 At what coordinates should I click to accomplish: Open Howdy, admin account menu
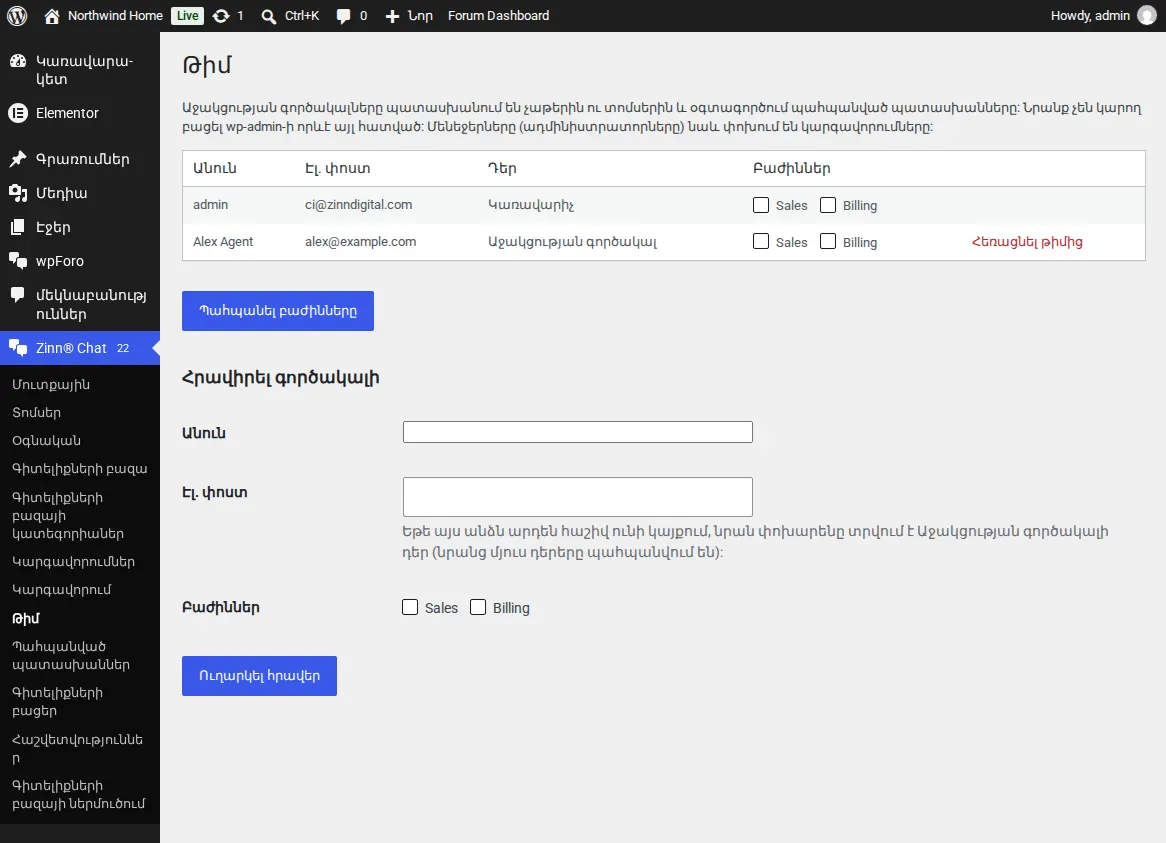tap(1104, 16)
